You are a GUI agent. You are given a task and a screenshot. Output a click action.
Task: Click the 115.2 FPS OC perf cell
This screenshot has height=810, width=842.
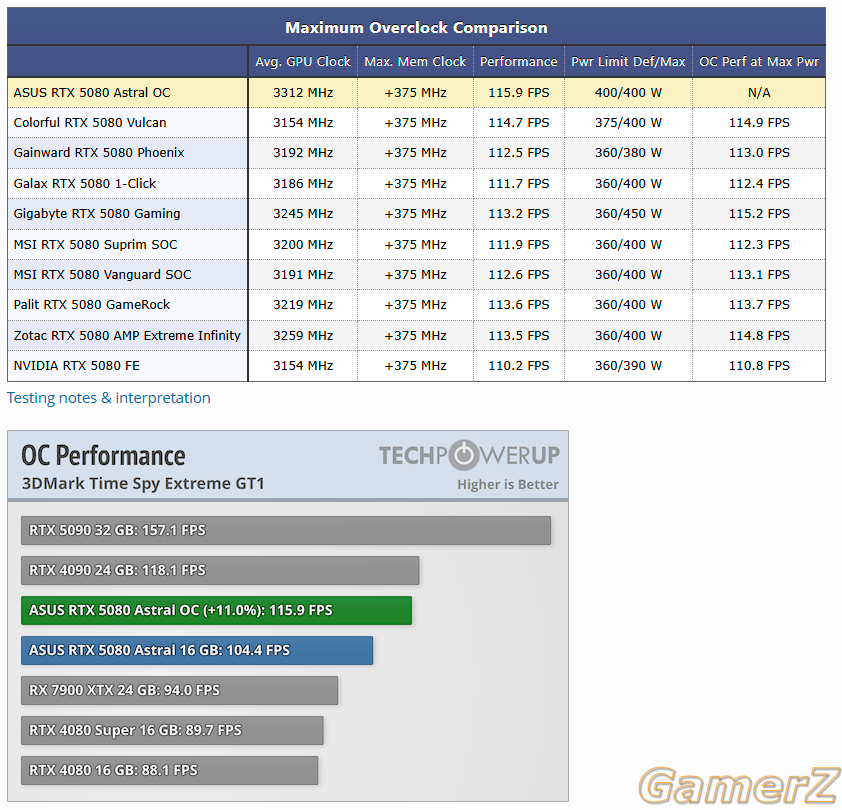point(759,214)
